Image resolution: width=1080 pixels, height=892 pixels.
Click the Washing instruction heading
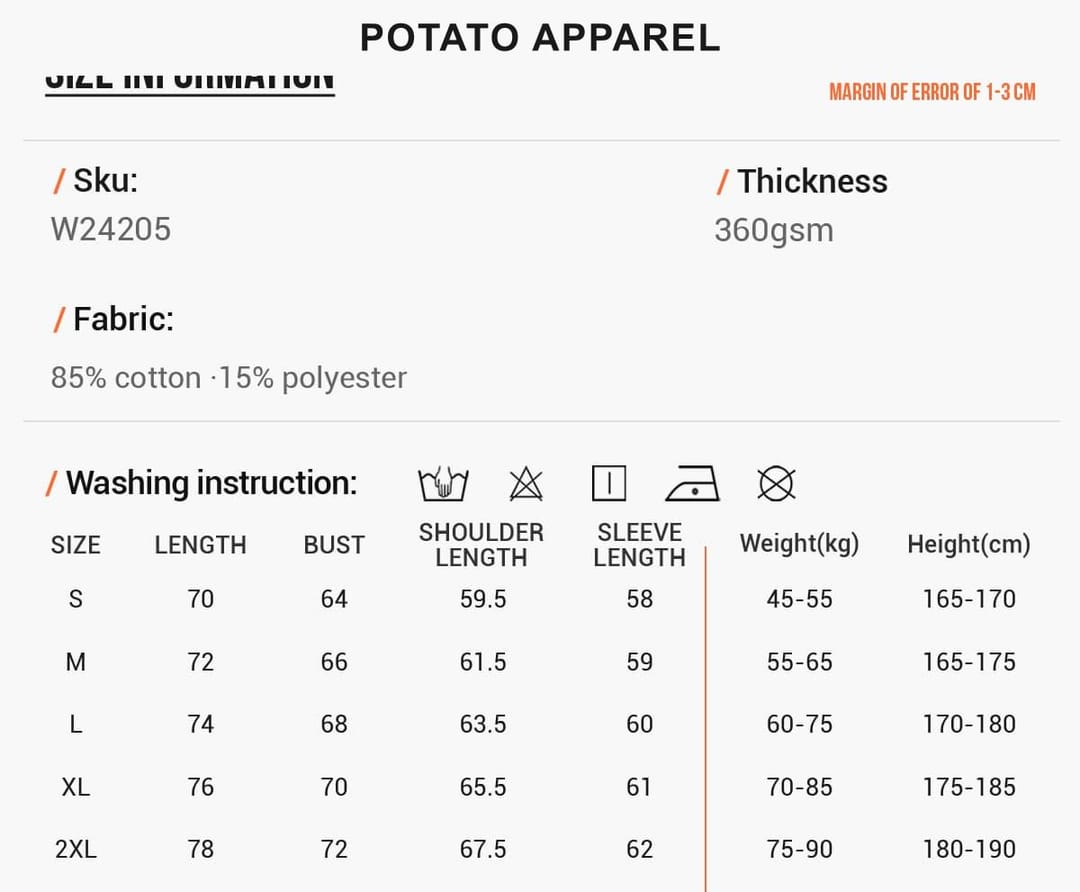pos(211,482)
